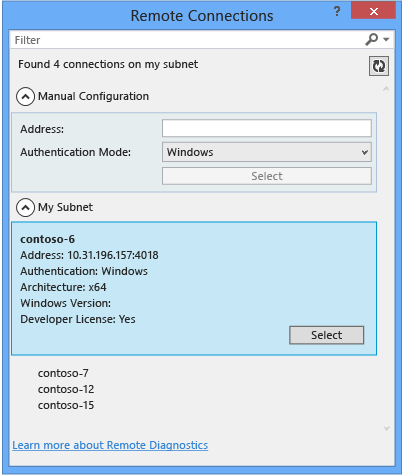Image resolution: width=402 pixels, height=476 pixels.
Task: Collapse the My Subnet section
Action: click(25, 208)
